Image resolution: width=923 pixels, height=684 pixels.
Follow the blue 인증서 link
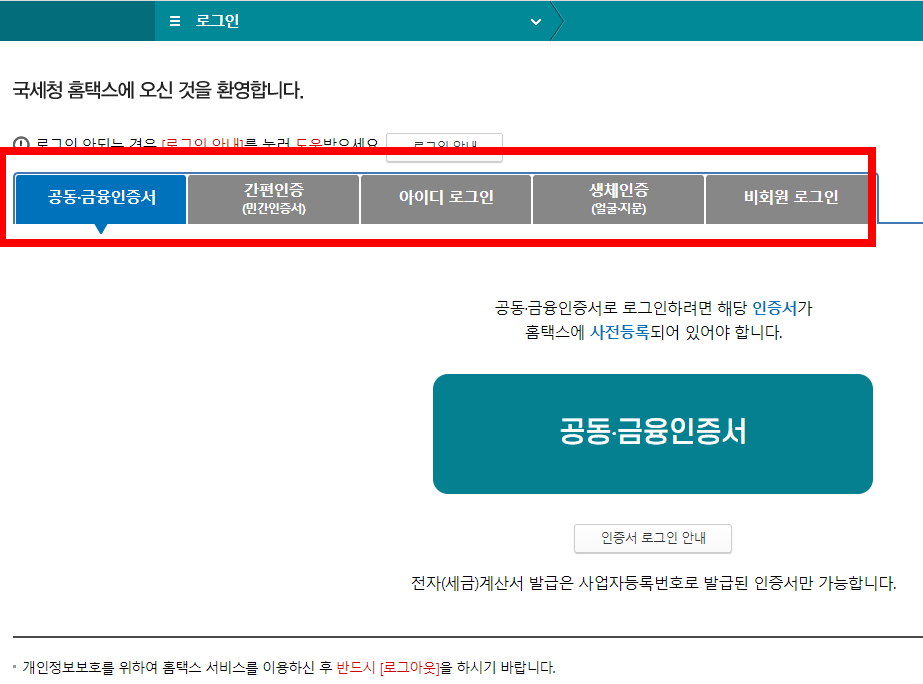774,308
